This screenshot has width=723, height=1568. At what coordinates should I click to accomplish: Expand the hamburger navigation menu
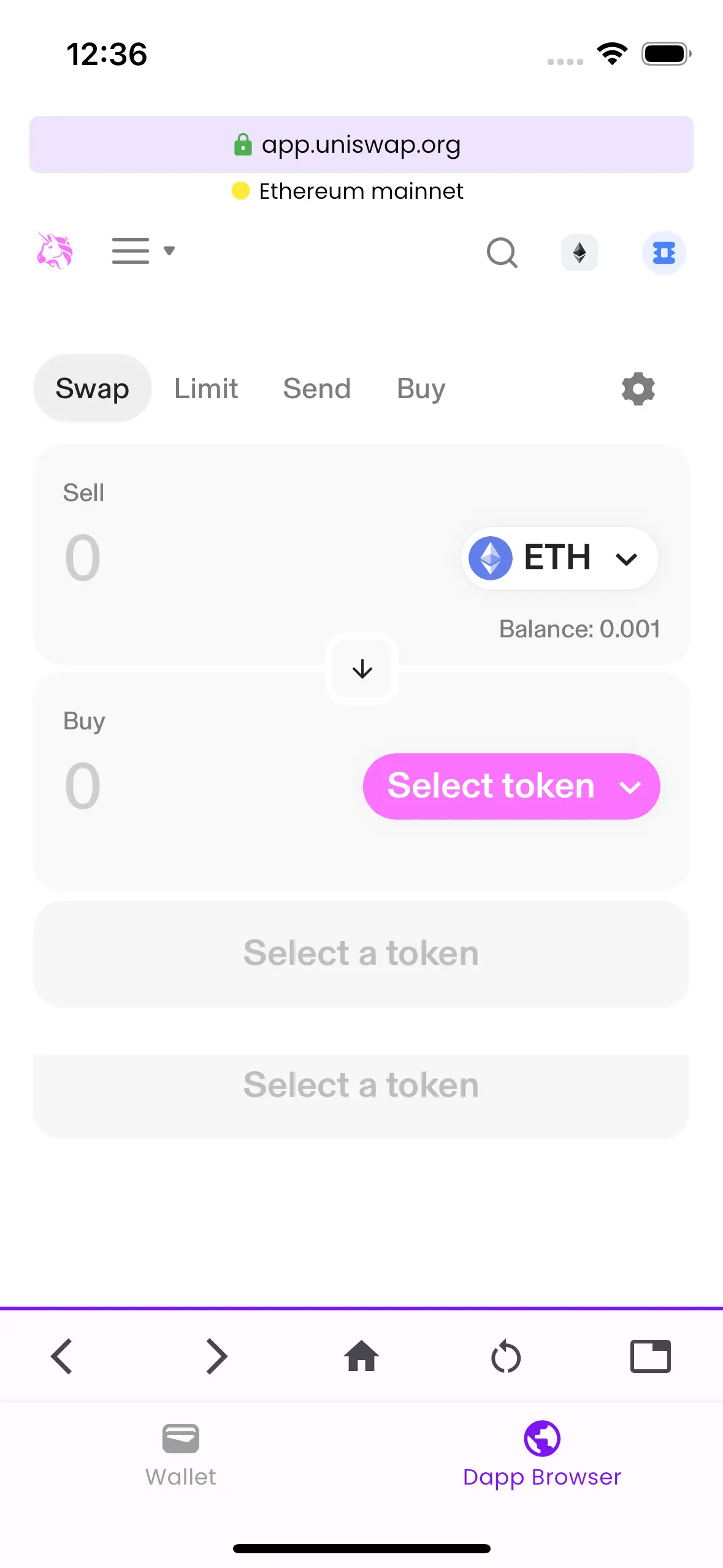pos(142,251)
